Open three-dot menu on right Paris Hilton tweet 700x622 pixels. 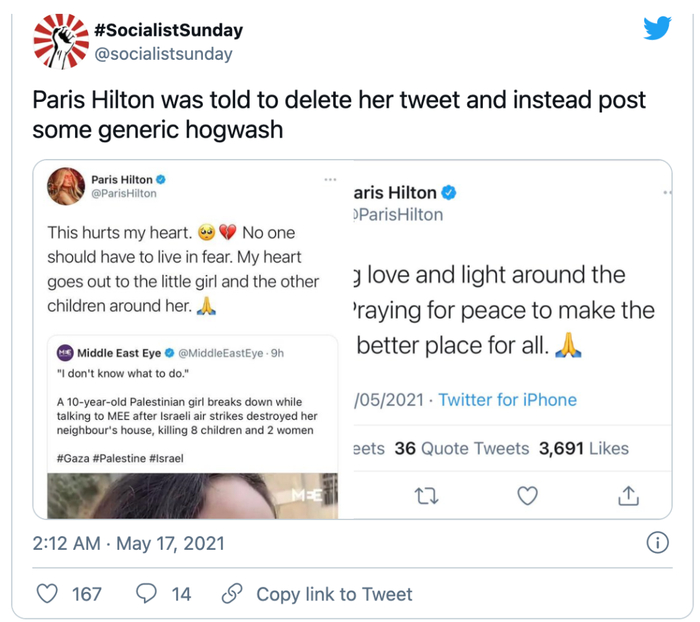[x=665, y=193]
